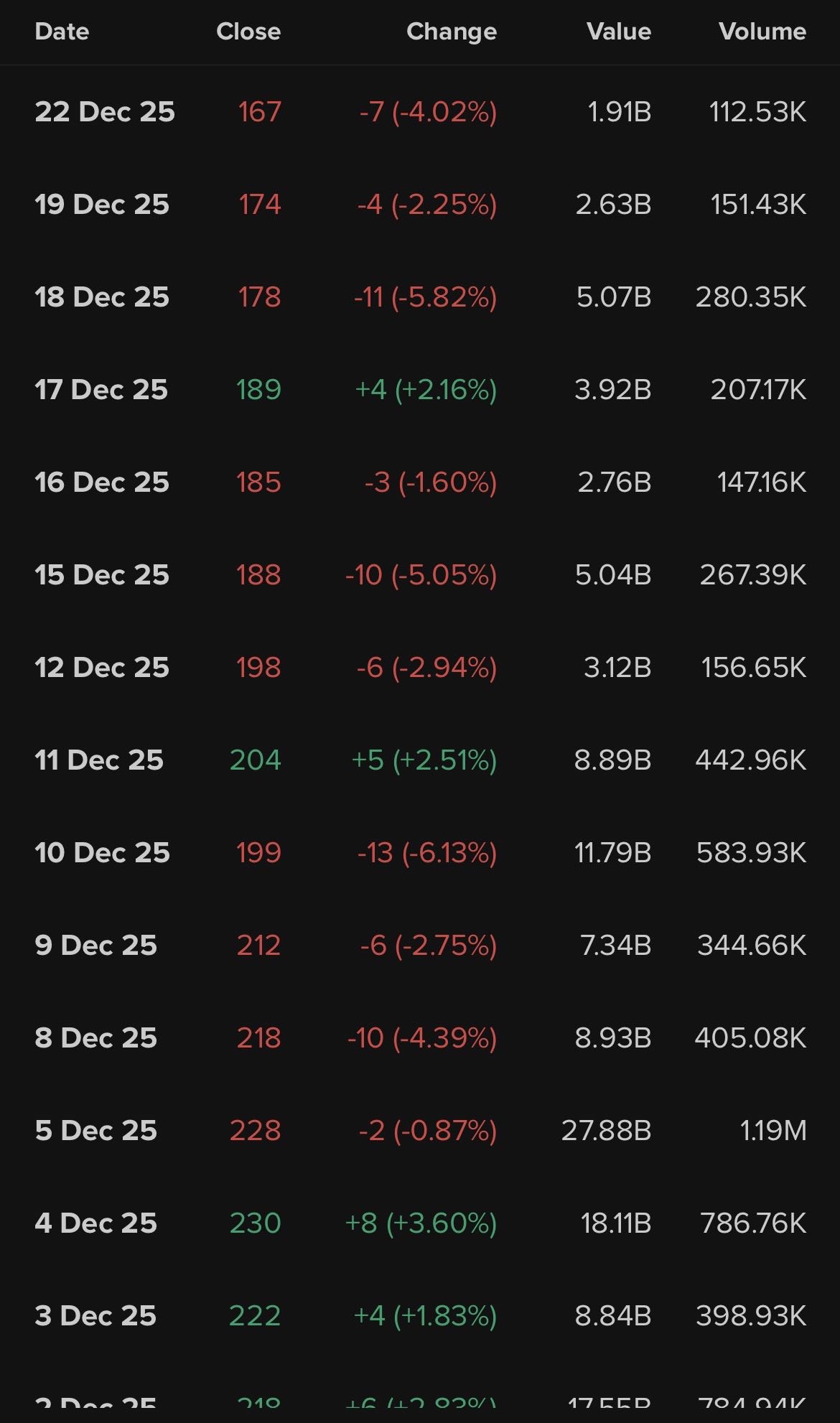The width and height of the screenshot is (840, 1423).
Task: Click the Close column header
Action: (x=248, y=32)
